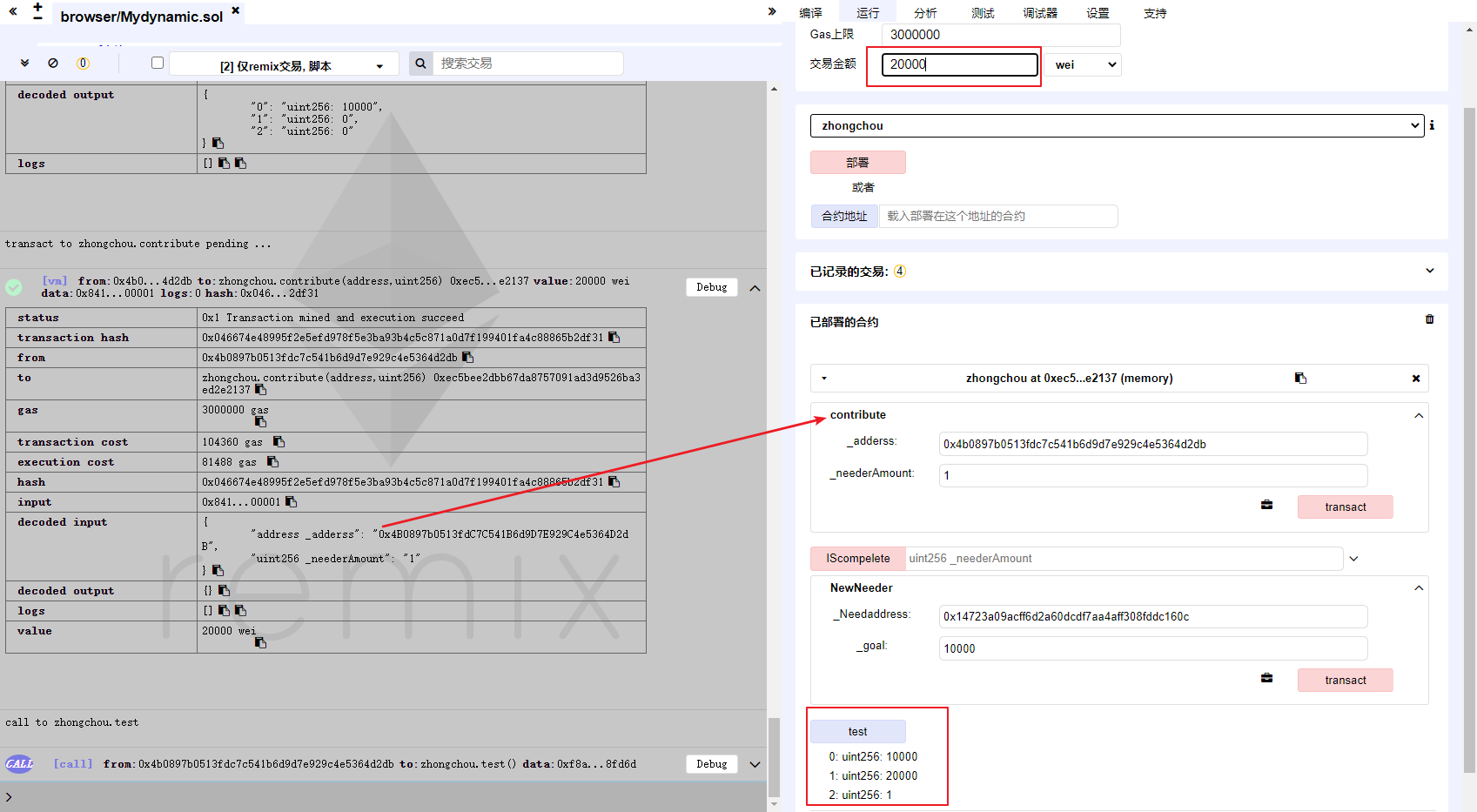Open the contract info icon next to zhongchou
Screen dimensions: 1477x812
(1432, 125)
